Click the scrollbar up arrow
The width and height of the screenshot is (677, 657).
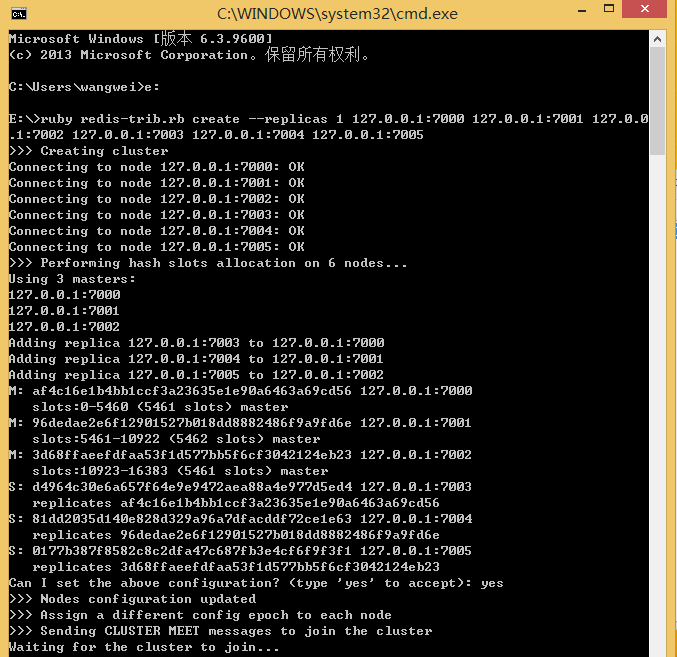click(x=658, y=39)
